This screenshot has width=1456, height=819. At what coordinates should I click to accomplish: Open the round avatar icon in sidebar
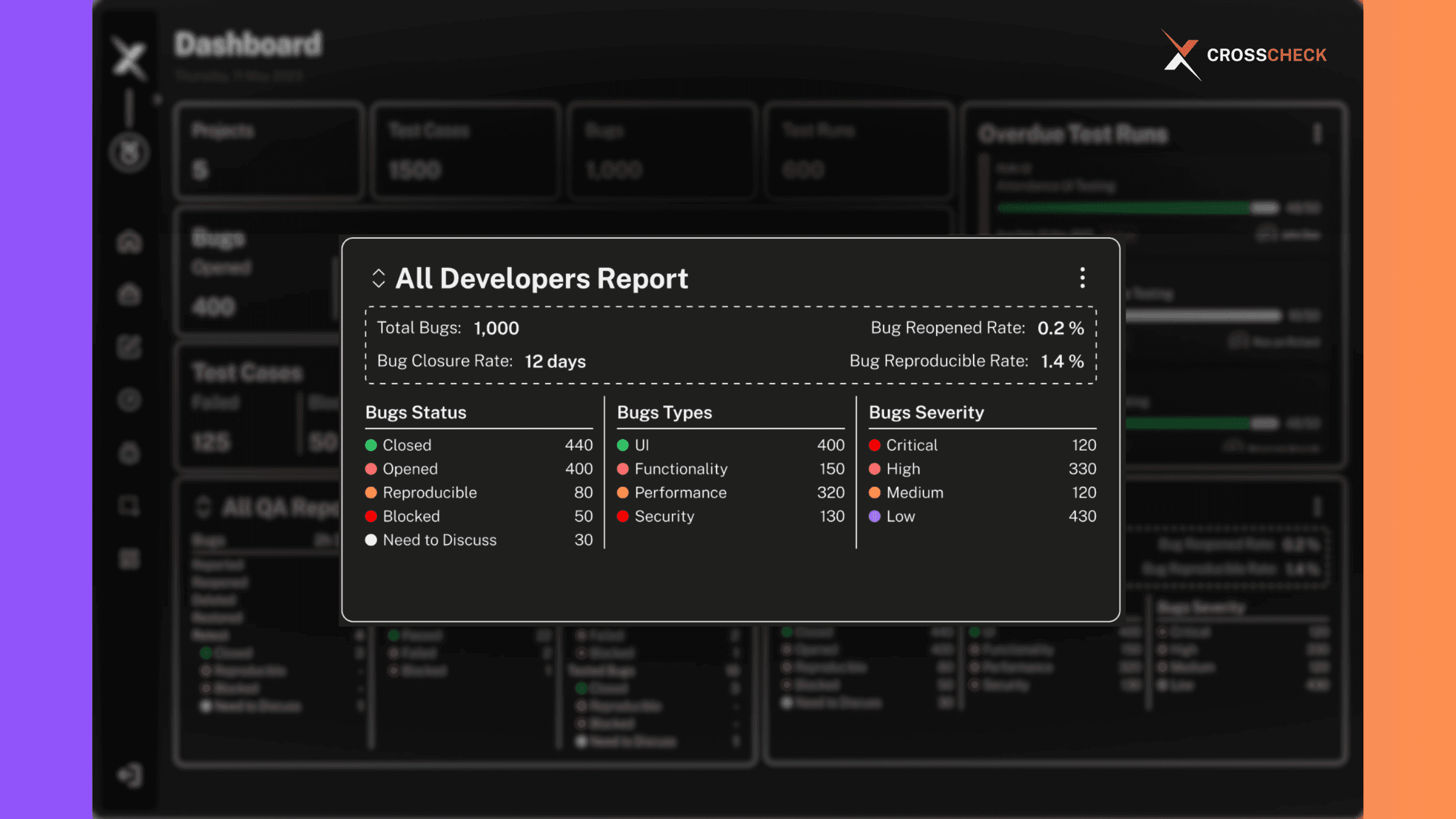(130, 152)
